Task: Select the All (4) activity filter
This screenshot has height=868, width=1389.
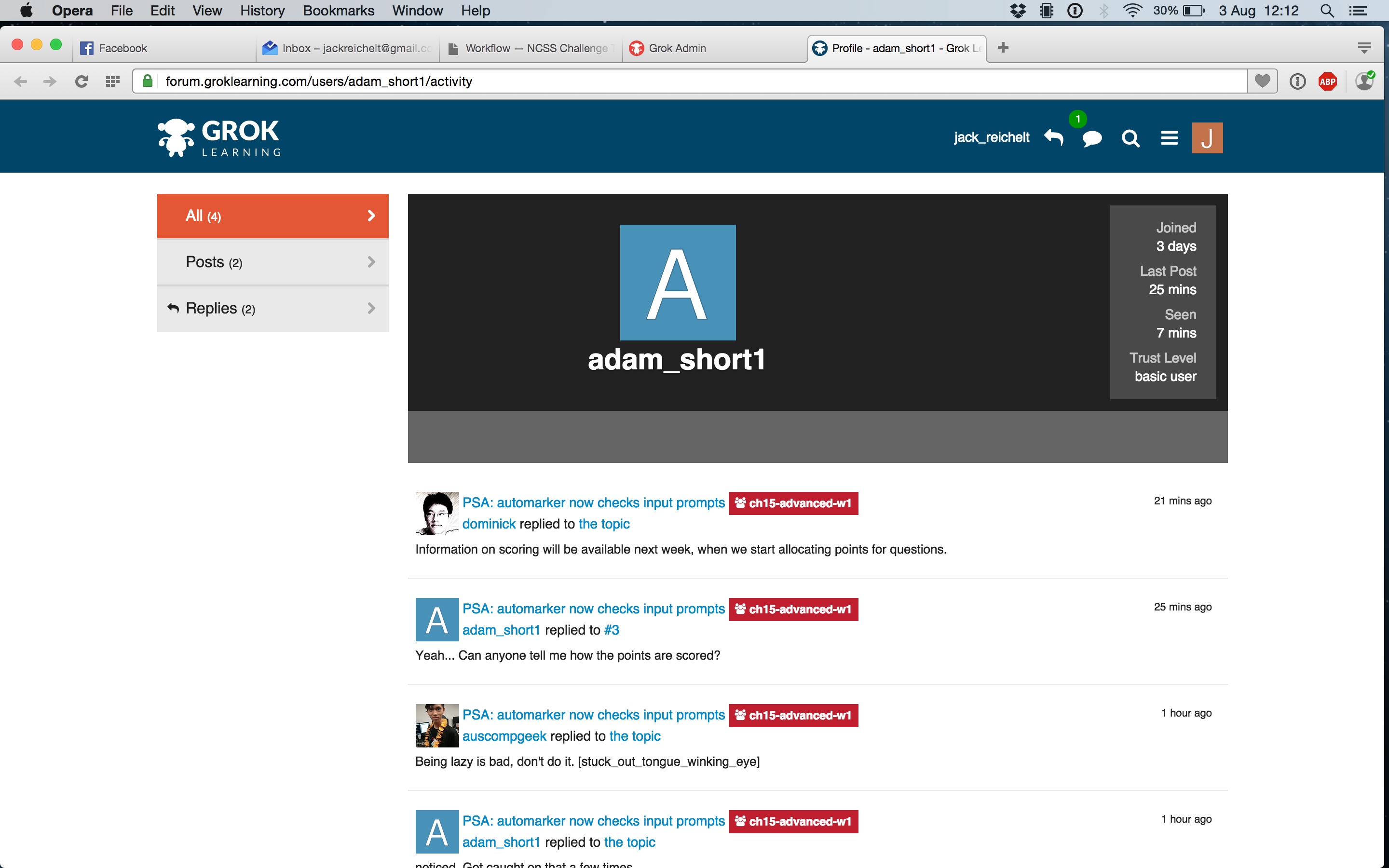Action: coord(272,216)
